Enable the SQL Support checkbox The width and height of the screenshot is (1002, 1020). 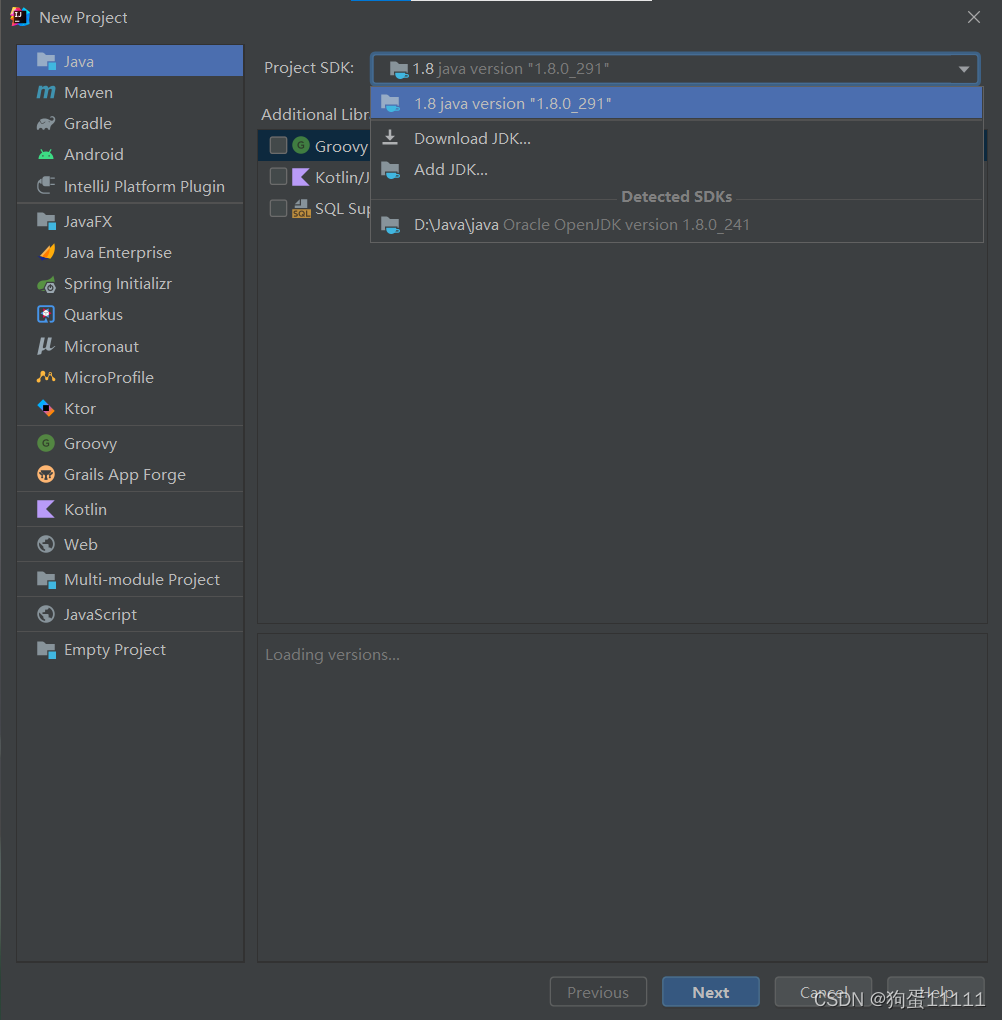(x=278, y=208)
